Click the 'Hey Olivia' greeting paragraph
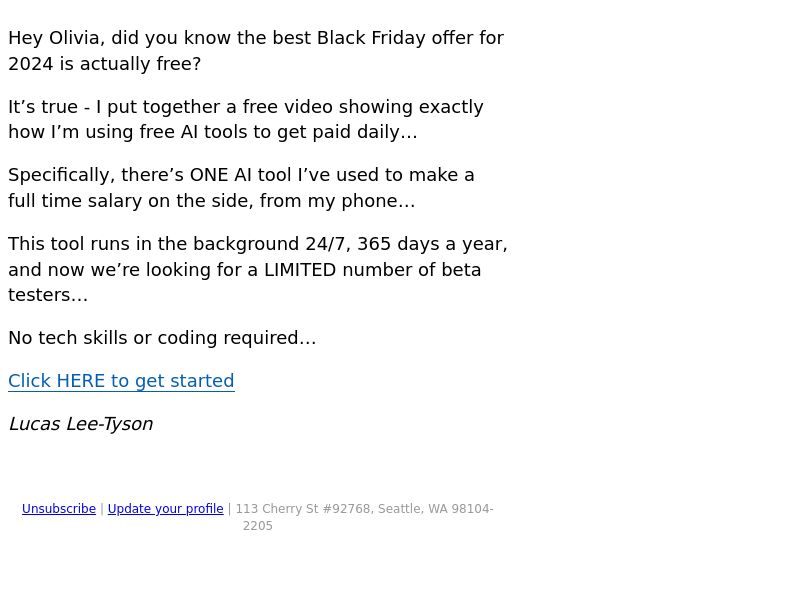This screenshot has height=613, width=800. point(256,51)
